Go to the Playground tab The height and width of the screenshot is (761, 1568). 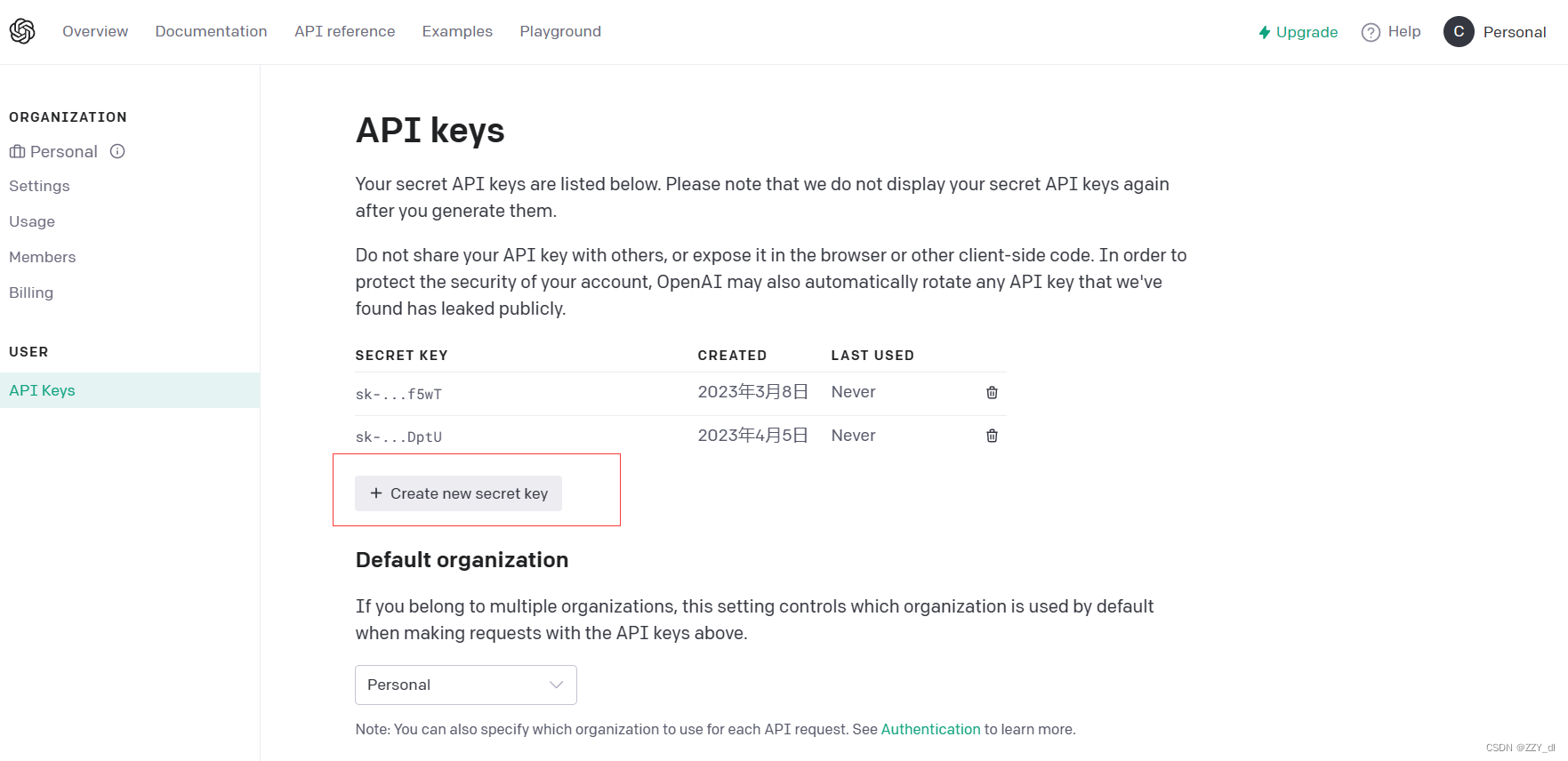click(560, 31)
